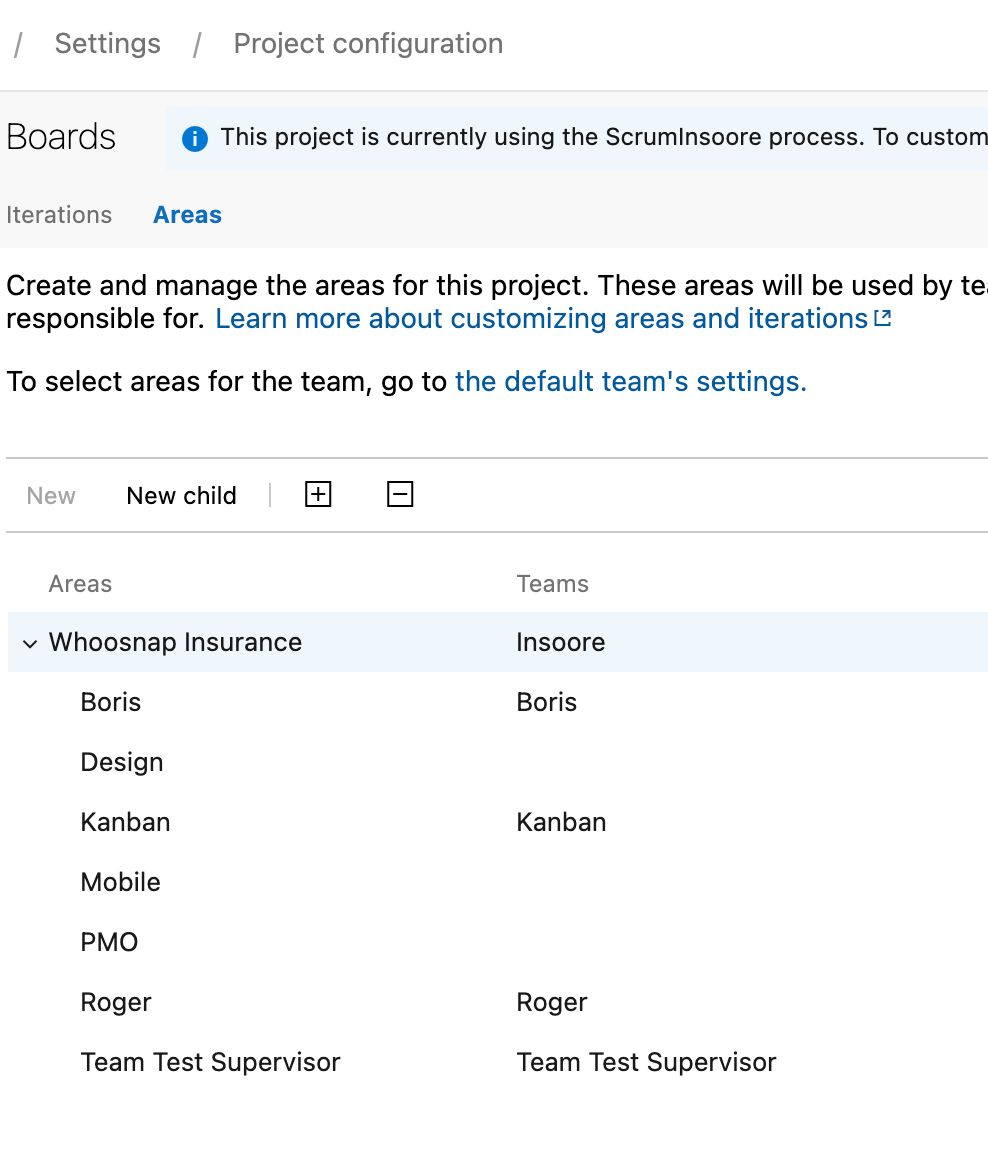Screen dimensions: 988x1160
Task: Click the blue info icon in banner
Action: coord(195,138)
